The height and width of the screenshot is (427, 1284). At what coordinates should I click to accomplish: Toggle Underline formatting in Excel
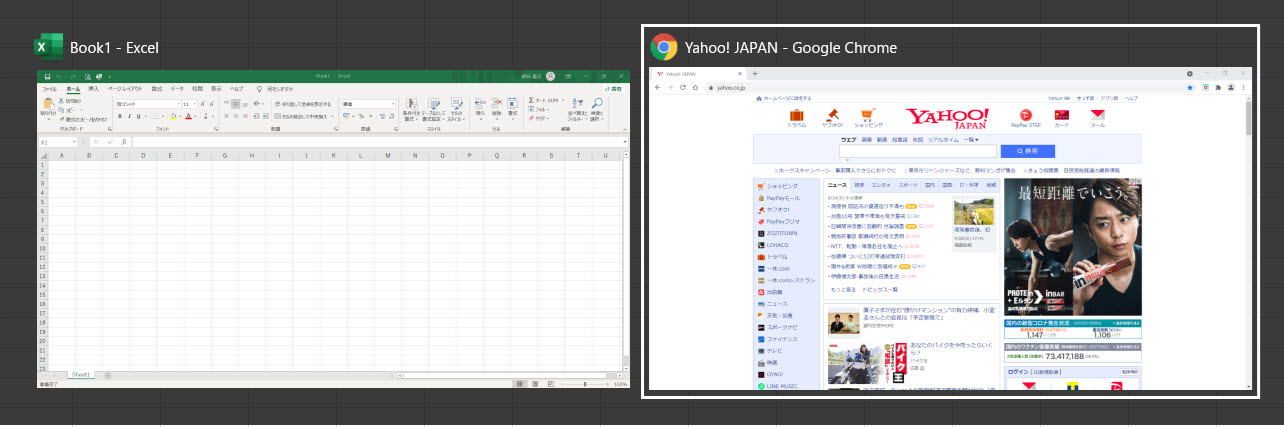[139, 116]
